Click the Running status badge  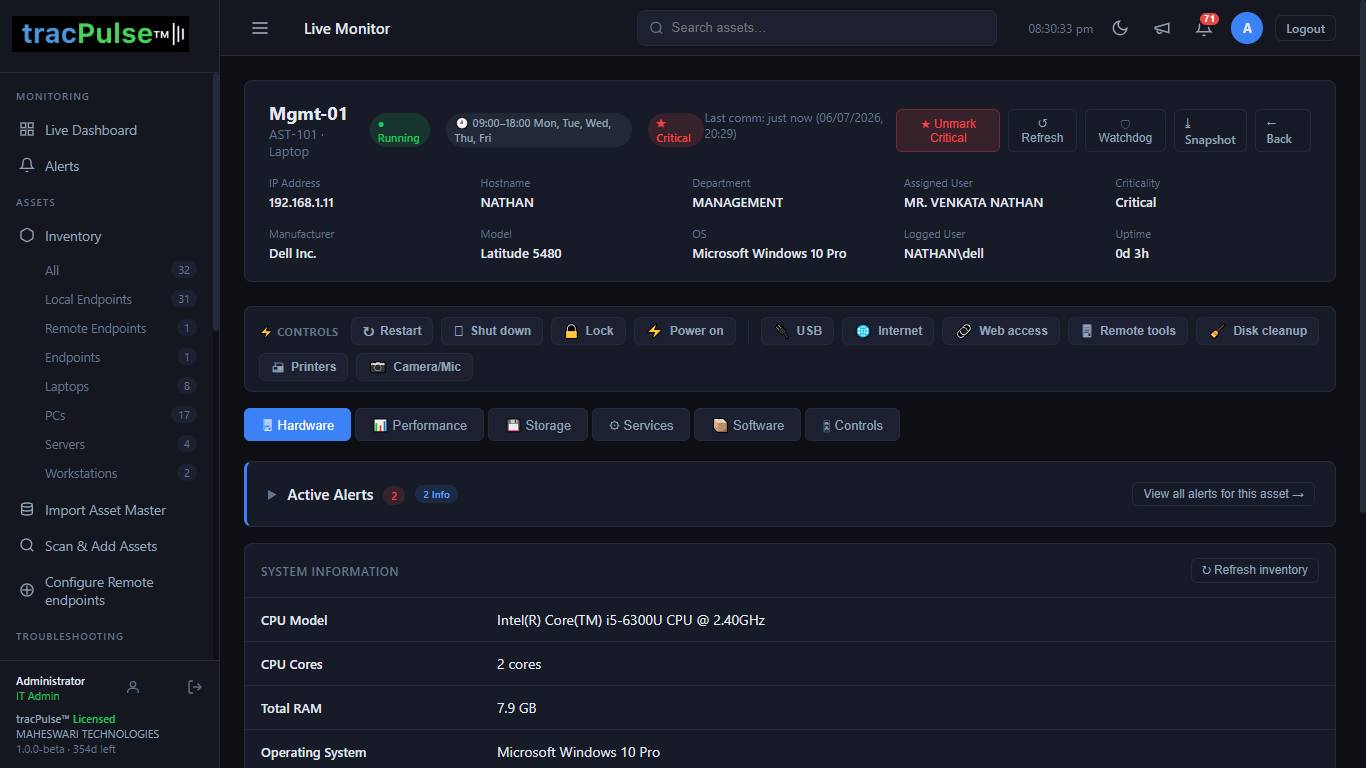tap(399, 131)
